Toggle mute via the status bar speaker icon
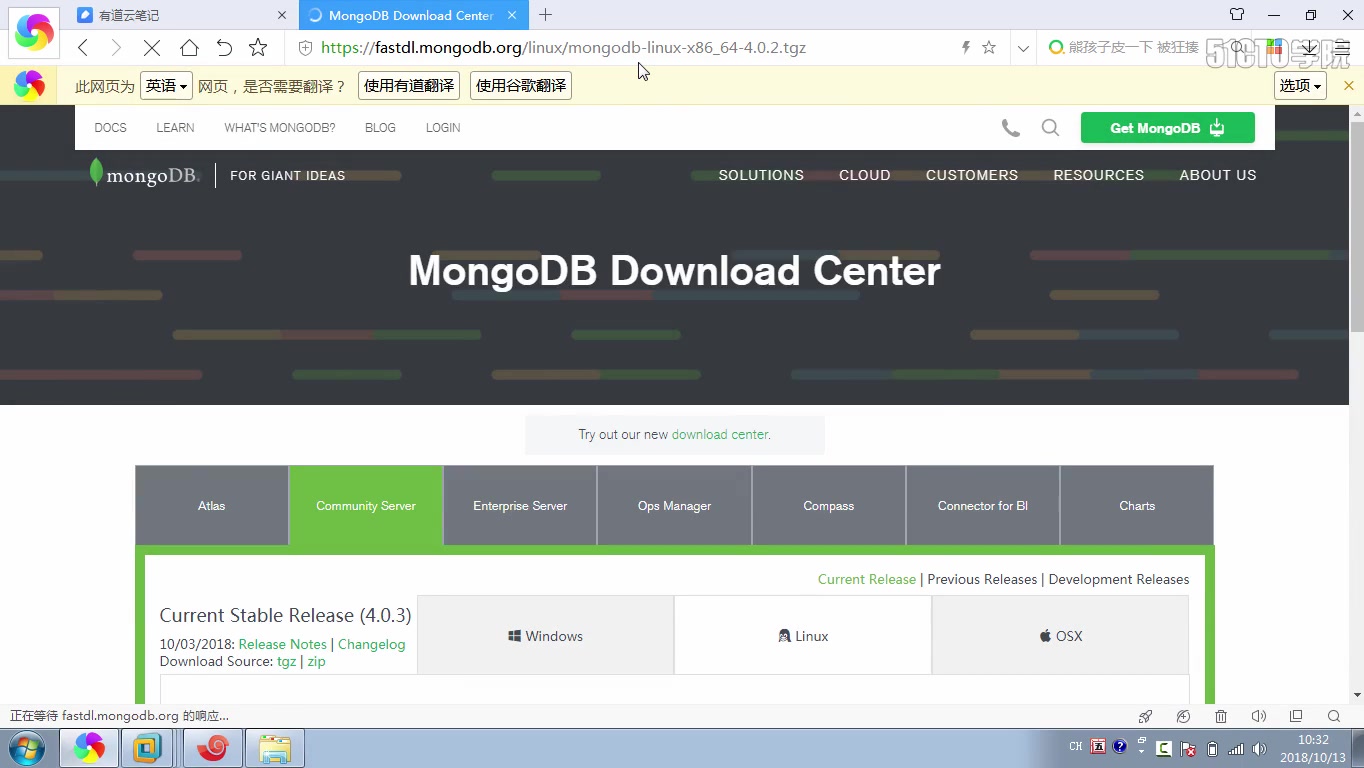 1258,716
